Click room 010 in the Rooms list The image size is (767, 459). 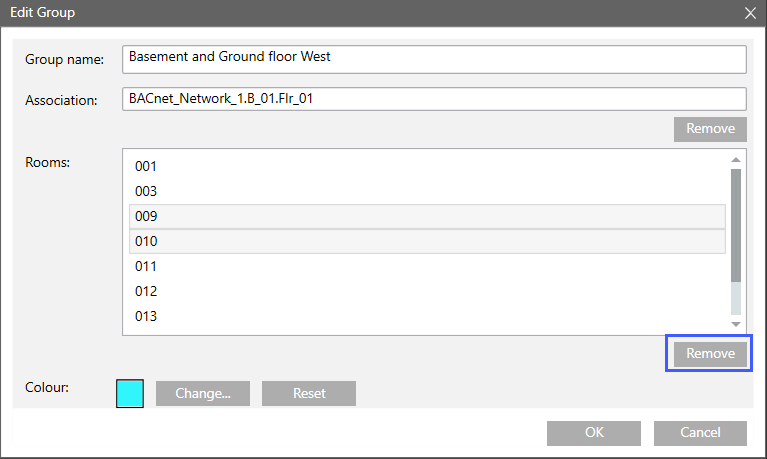pyautogui.click(x=146, y=242)
